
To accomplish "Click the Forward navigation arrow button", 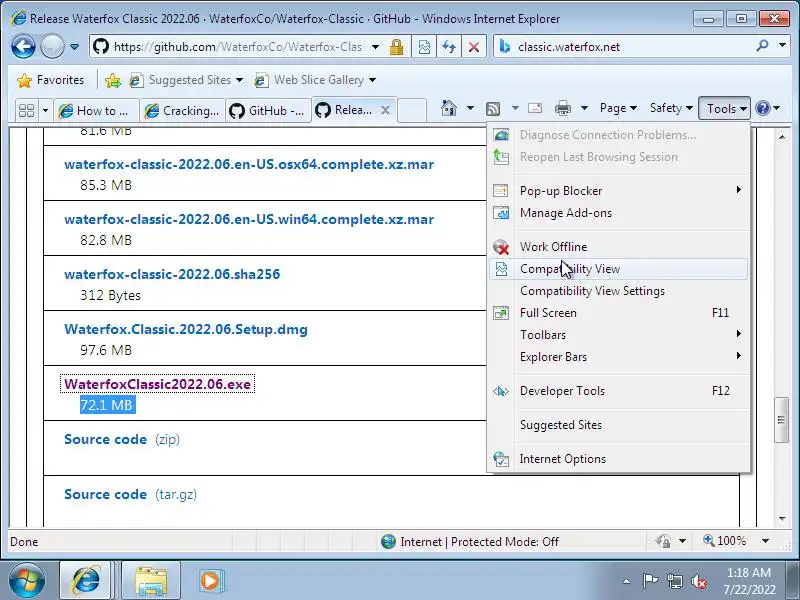I will tap(52, 47).
